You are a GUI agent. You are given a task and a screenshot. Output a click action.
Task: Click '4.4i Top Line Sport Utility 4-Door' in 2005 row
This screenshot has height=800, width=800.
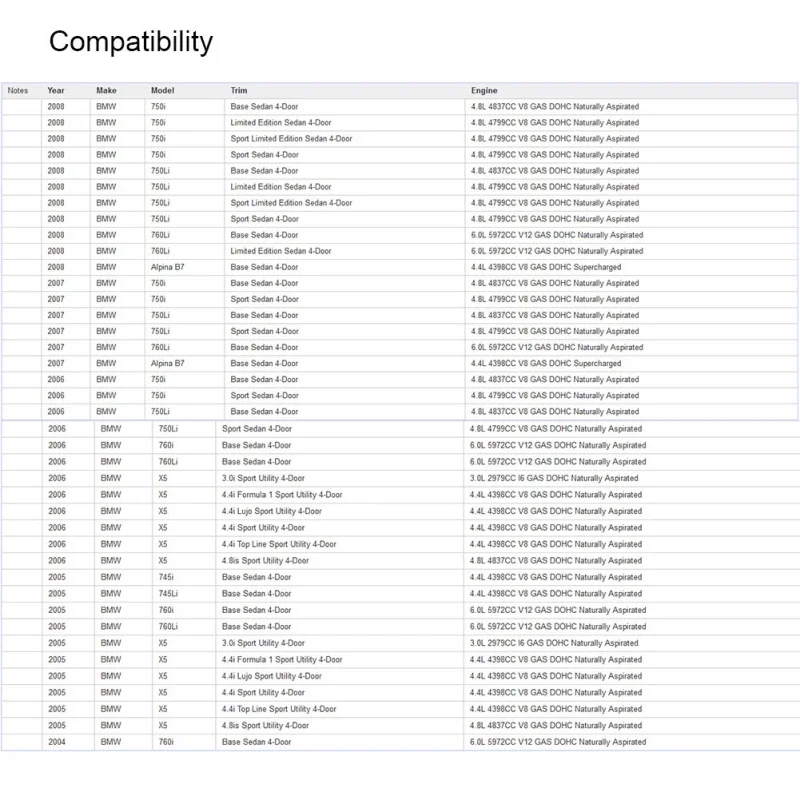(x=279, y=709)
